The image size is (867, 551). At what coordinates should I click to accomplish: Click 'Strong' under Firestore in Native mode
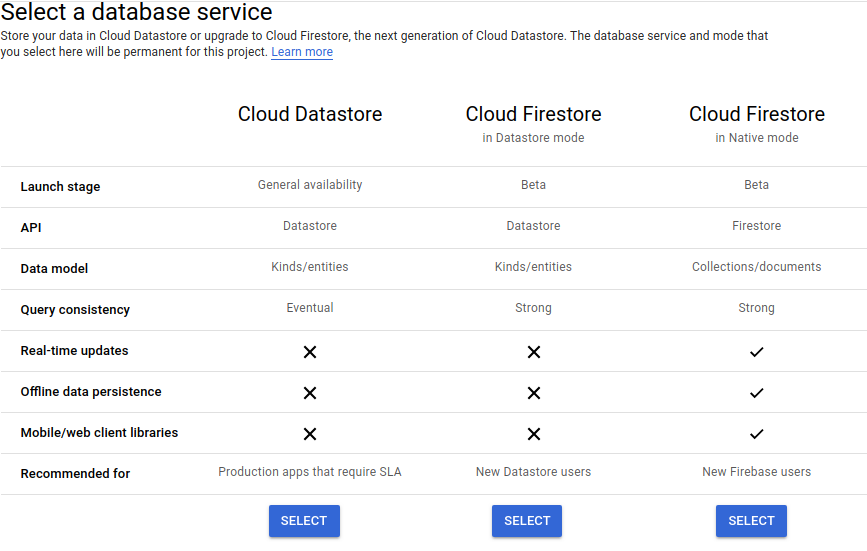[x=756, y=308]
